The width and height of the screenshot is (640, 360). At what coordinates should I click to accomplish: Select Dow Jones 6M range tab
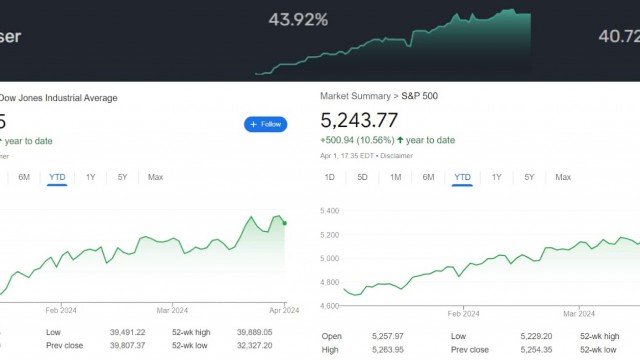click(x=24, y=177)
